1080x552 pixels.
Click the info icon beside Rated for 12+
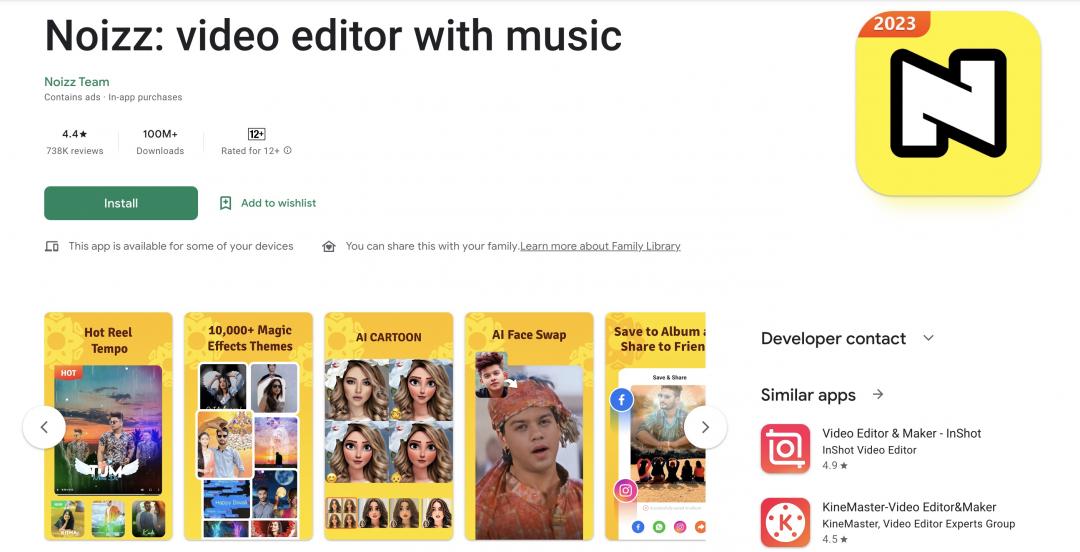coord(288,151)
